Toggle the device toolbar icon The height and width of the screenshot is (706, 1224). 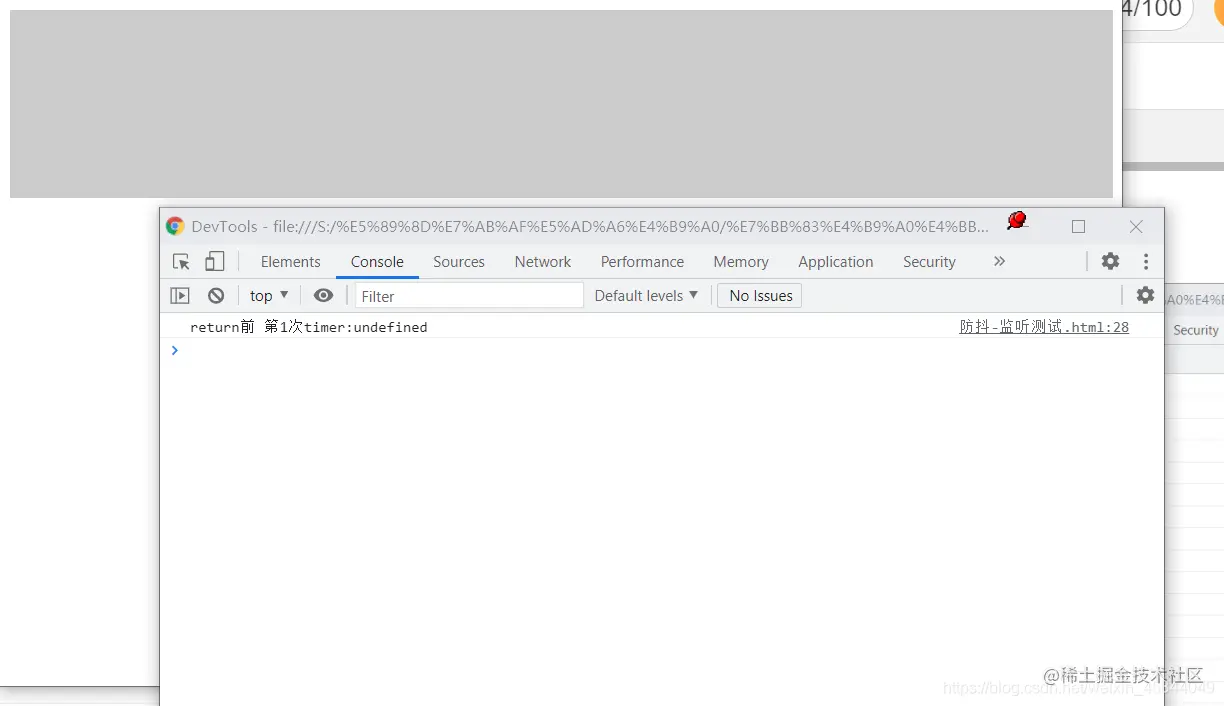(214, 262)
